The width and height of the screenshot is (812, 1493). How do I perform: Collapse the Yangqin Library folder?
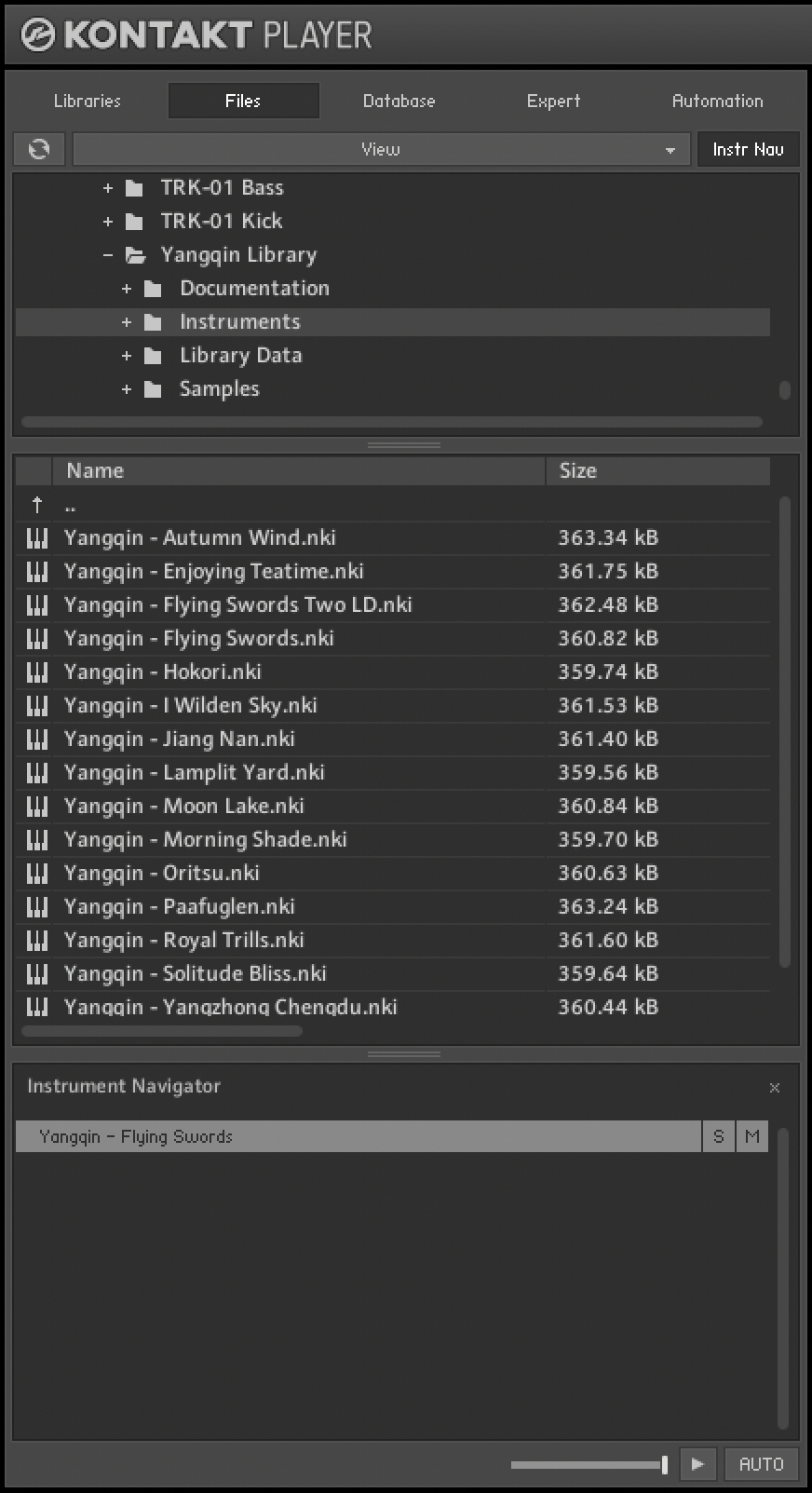tap(108, 255)
